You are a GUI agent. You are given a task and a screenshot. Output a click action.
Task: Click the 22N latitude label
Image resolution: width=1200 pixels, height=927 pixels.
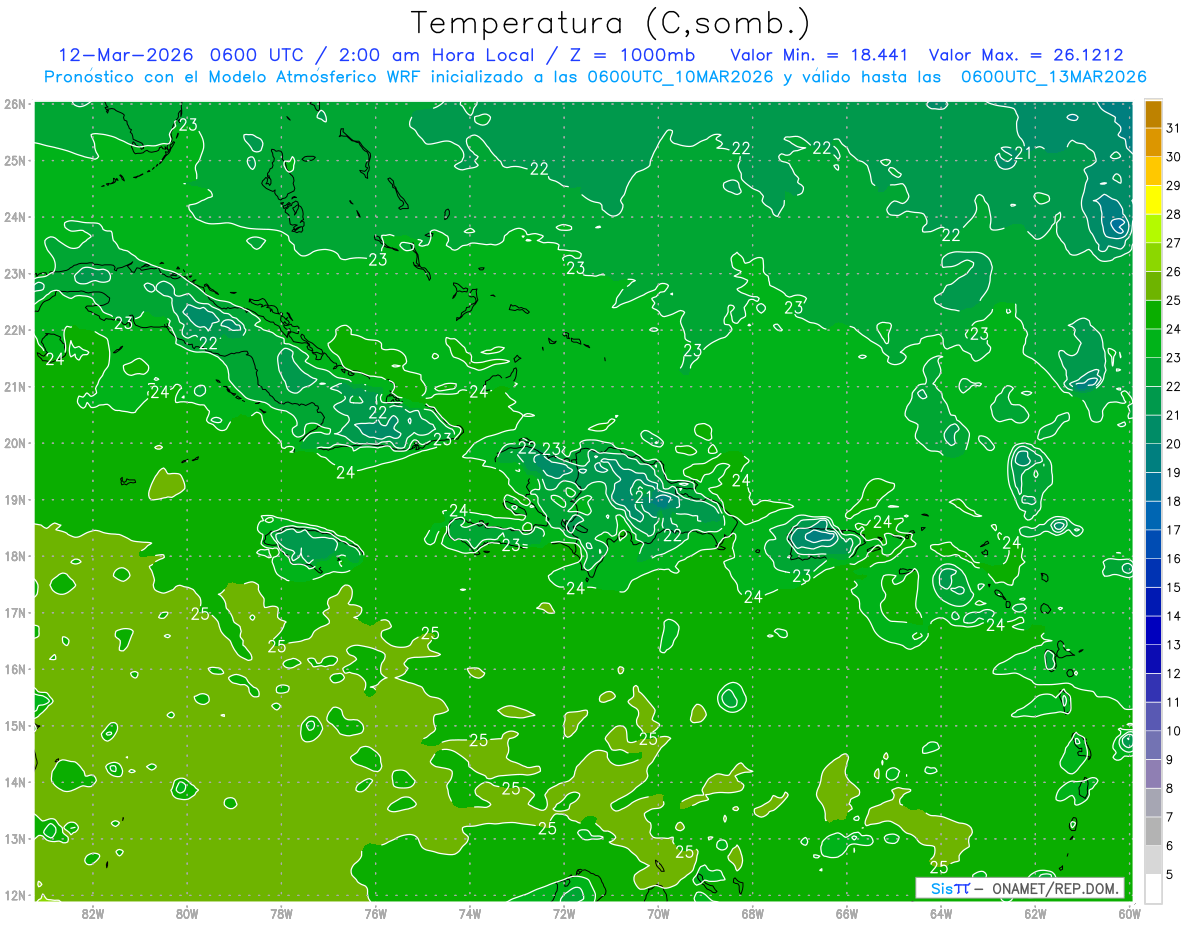(14, 330)
